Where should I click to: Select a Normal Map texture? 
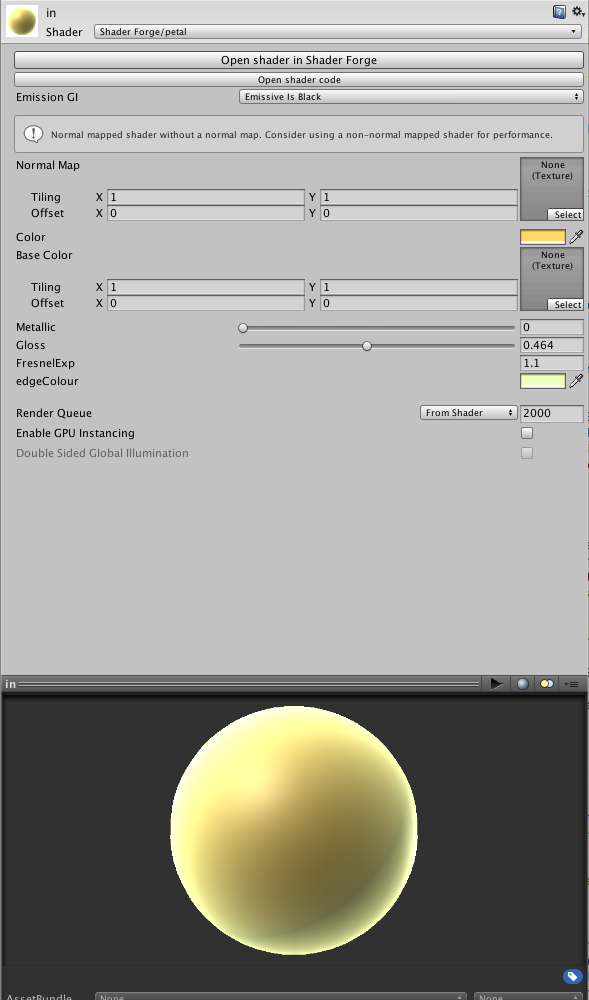[566, 214]
